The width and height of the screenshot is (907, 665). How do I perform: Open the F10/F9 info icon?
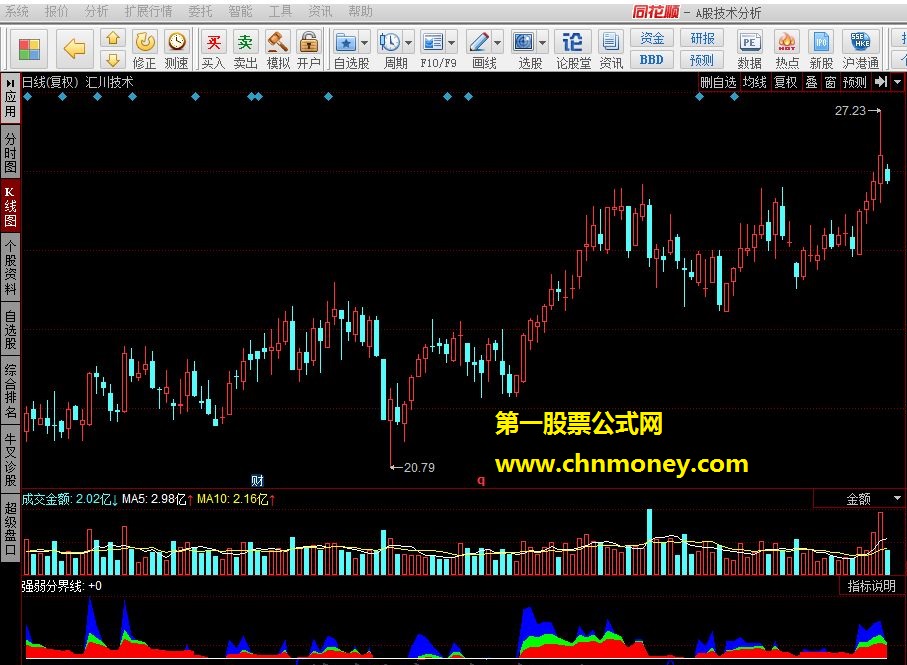(x=433, y=42)
